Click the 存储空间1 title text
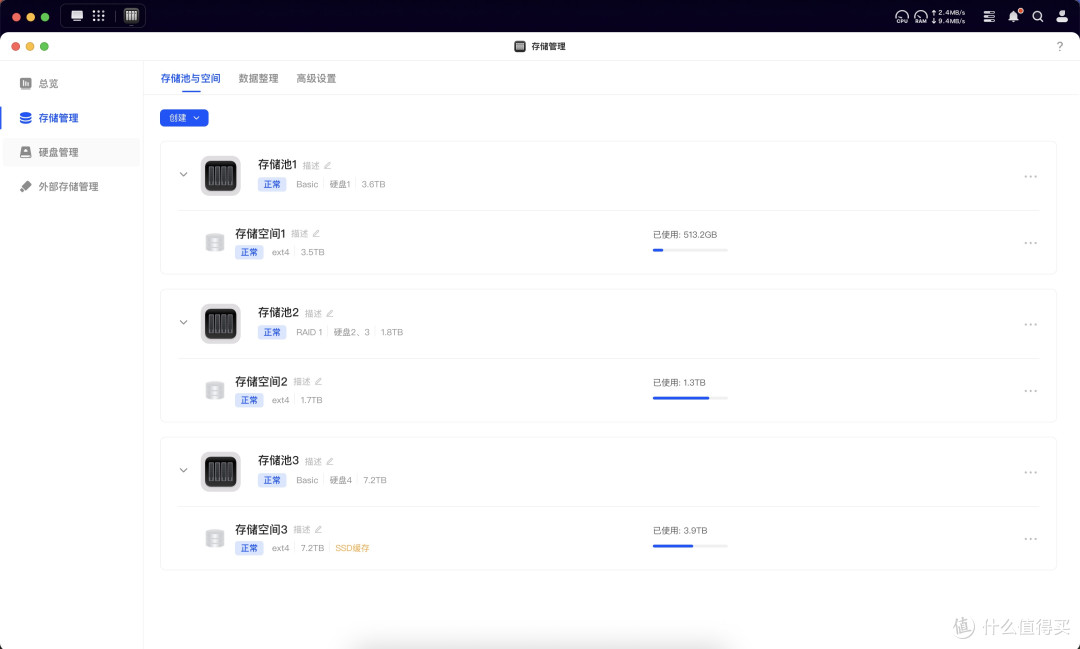 click(x=260, y=234)
